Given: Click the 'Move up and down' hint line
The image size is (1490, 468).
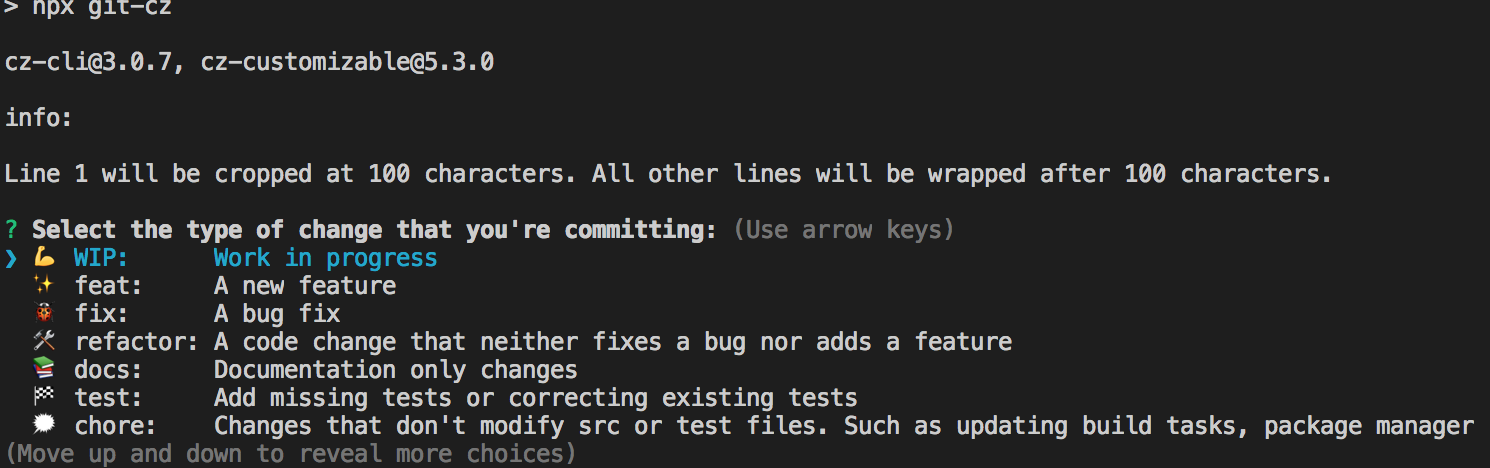Looking at the screenshot, I should pyautogui.click(x=290, y=455).
